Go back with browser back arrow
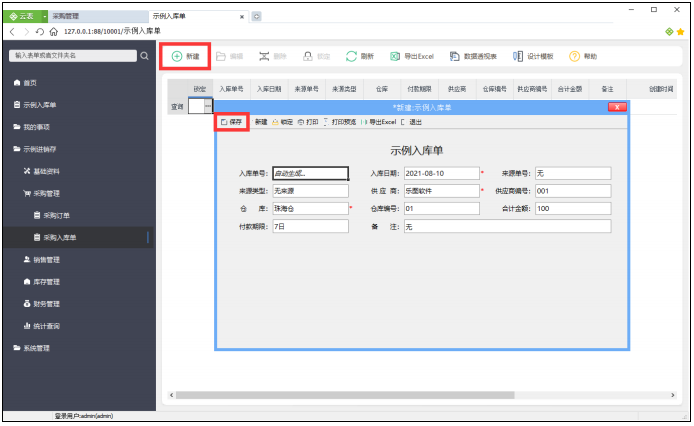Viewport: 694px width, 426px height. pos(12,31)
